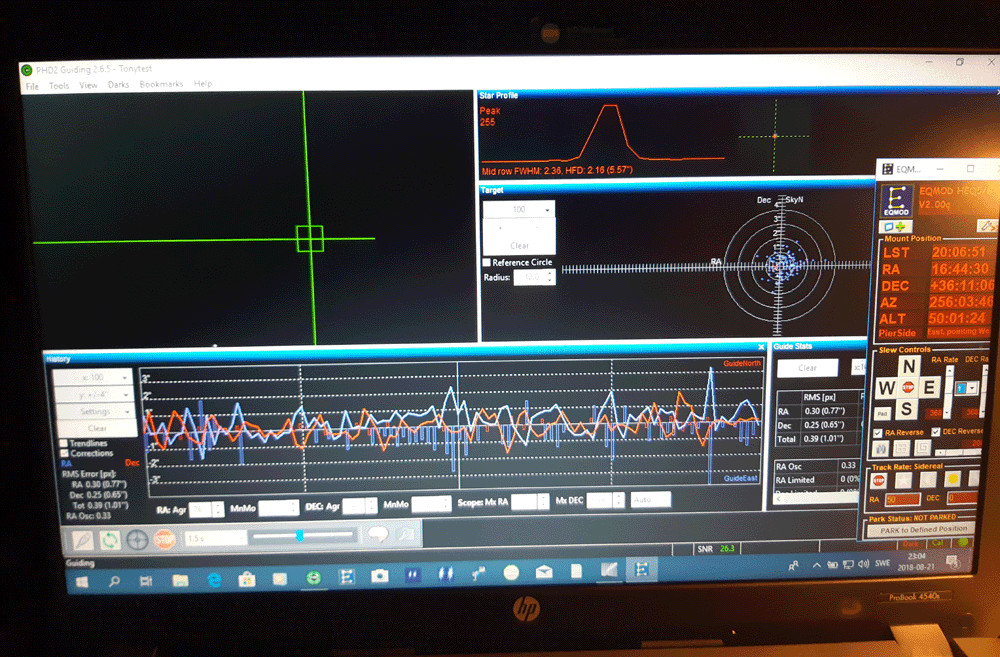Click the Clear button in Guide Stats
Screen dimensions: 1000x657
pos(807,368)
